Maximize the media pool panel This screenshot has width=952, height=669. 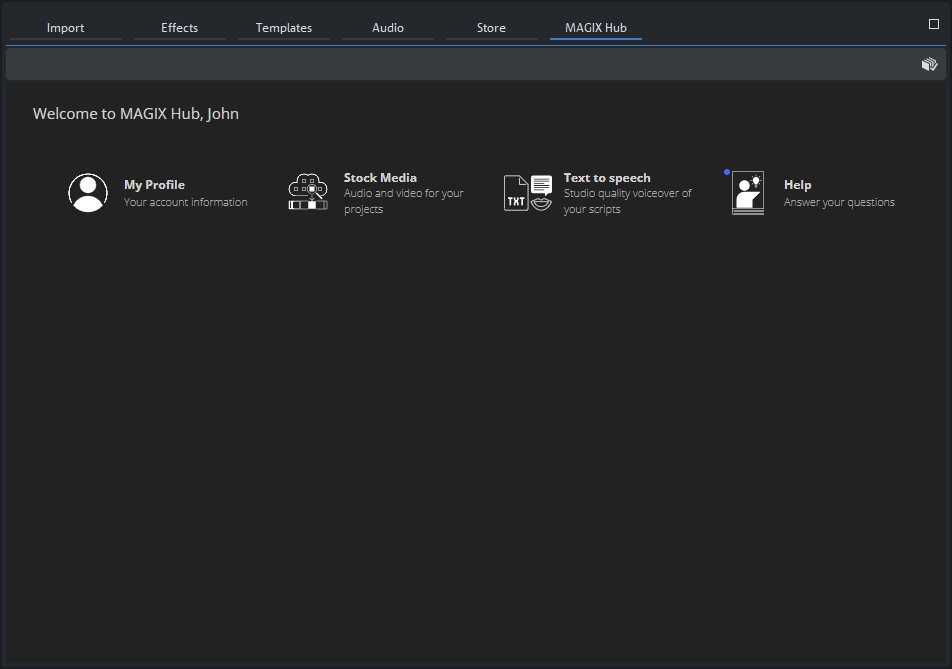(934, 24)
